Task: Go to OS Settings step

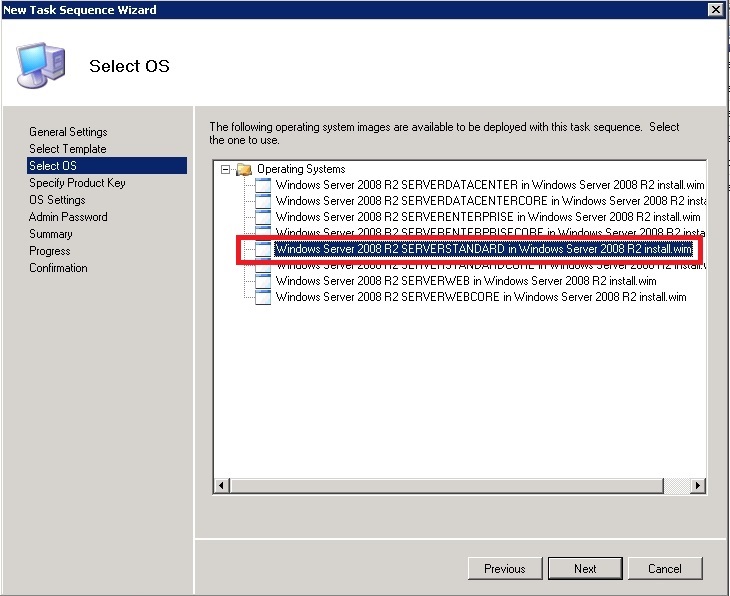Action: 57,200
